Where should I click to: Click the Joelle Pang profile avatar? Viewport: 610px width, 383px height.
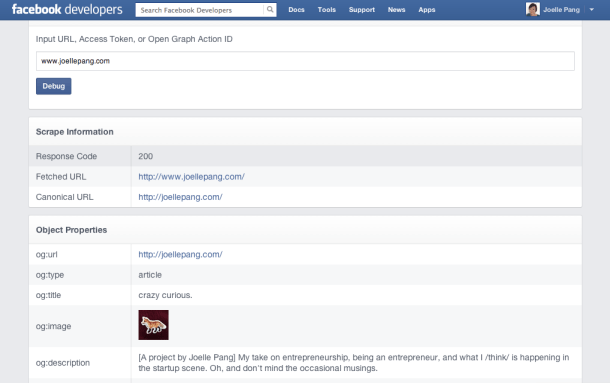(x=533, y=9)
